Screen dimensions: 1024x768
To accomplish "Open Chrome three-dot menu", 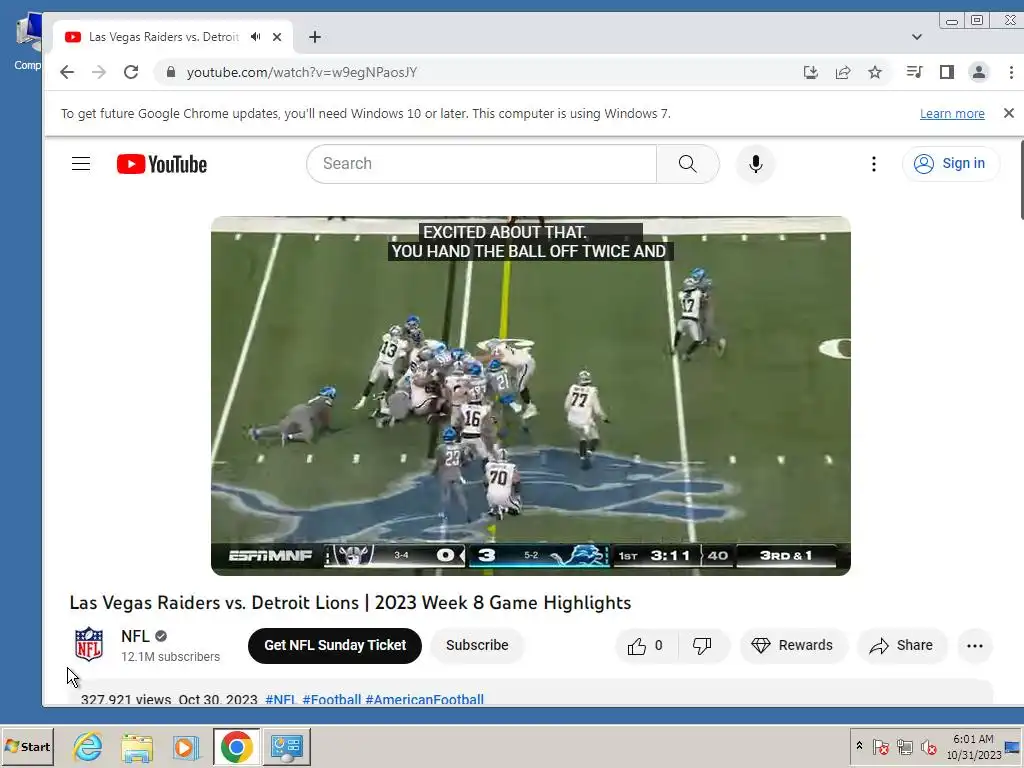I will tap(1011, 72).
